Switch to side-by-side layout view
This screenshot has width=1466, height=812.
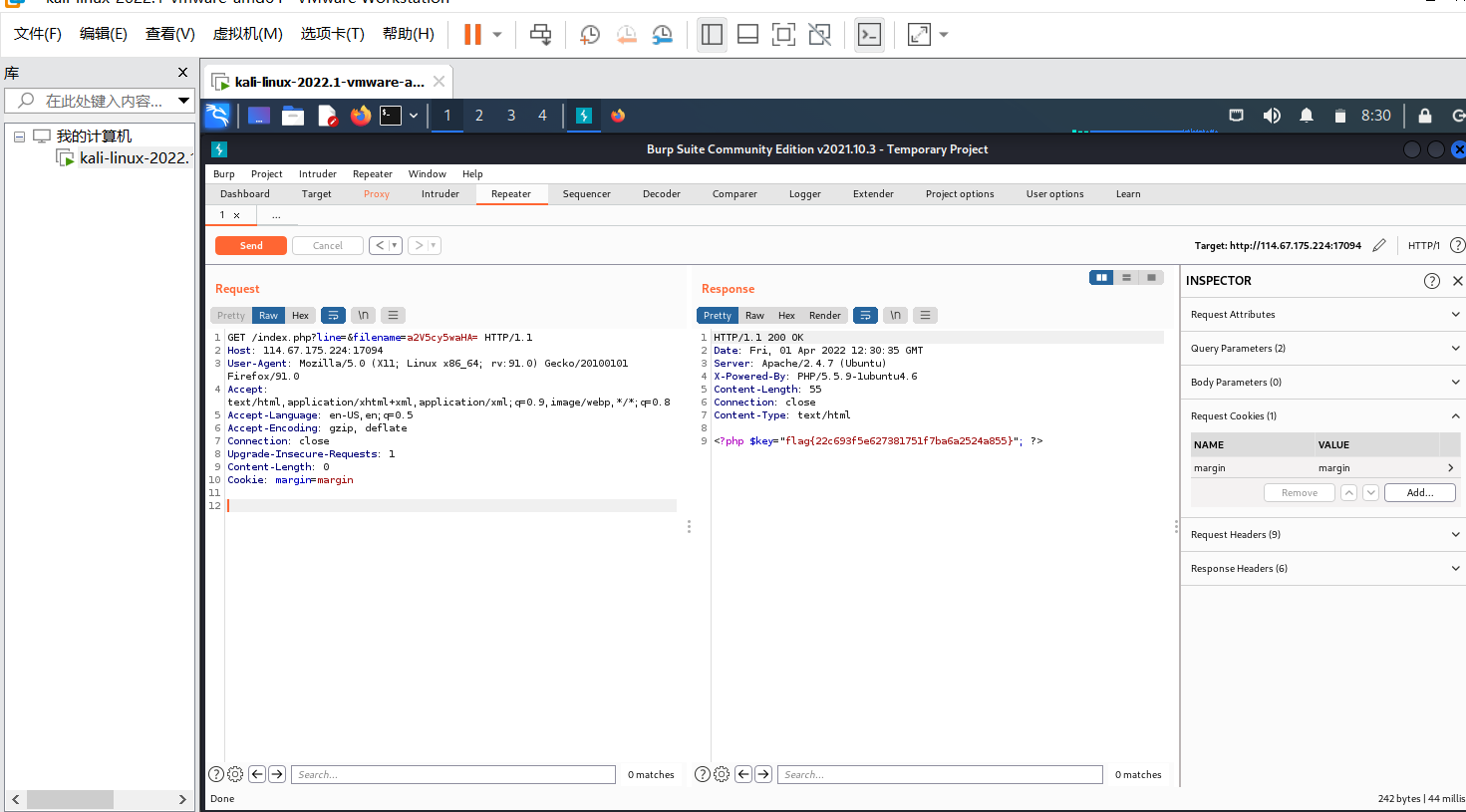1101,278
